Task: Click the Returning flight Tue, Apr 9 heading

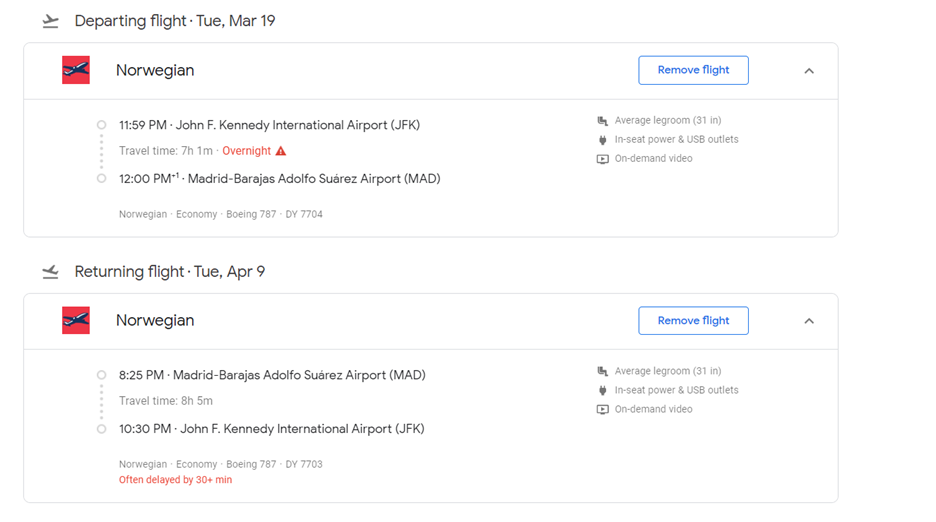Action: (170, 272)
